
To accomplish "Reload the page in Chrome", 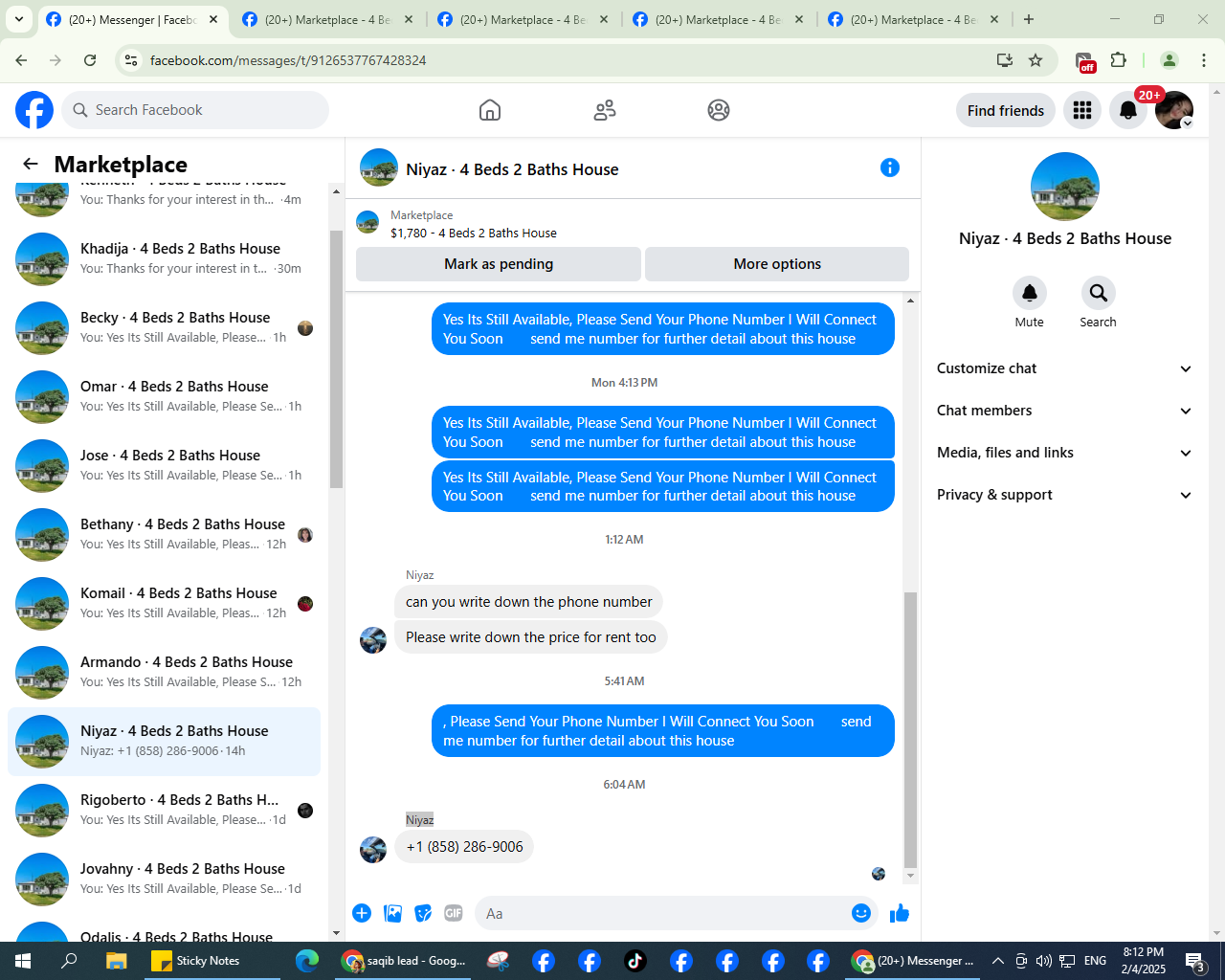I will point(90,60).
